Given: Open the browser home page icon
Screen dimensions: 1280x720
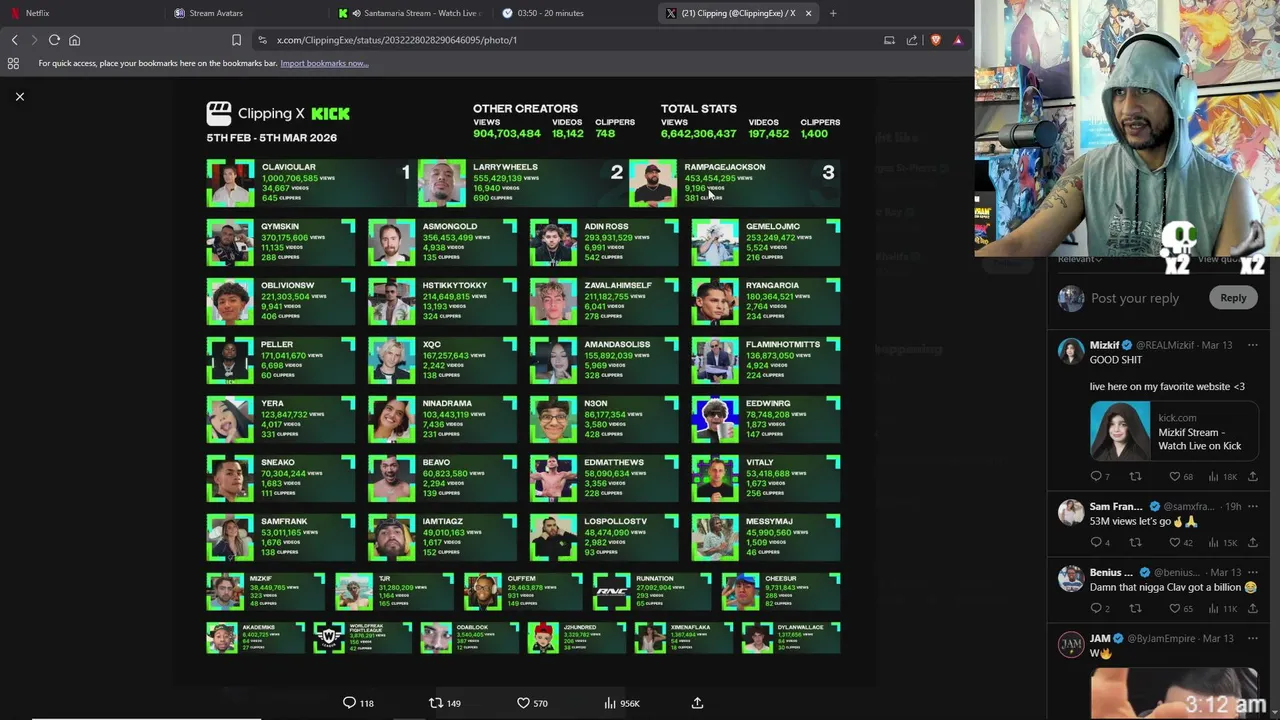Looking at the screenshot, I should [74, 40].
